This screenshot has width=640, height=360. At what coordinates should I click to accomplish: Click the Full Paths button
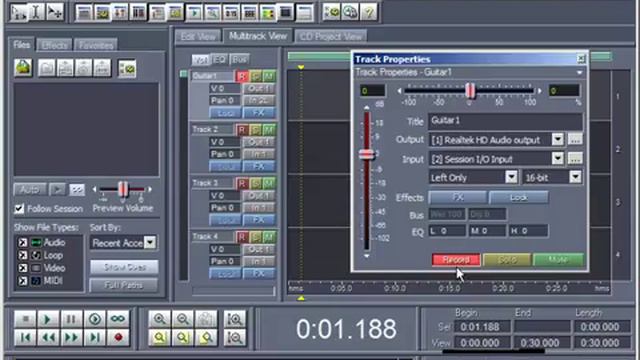point(124,285)
